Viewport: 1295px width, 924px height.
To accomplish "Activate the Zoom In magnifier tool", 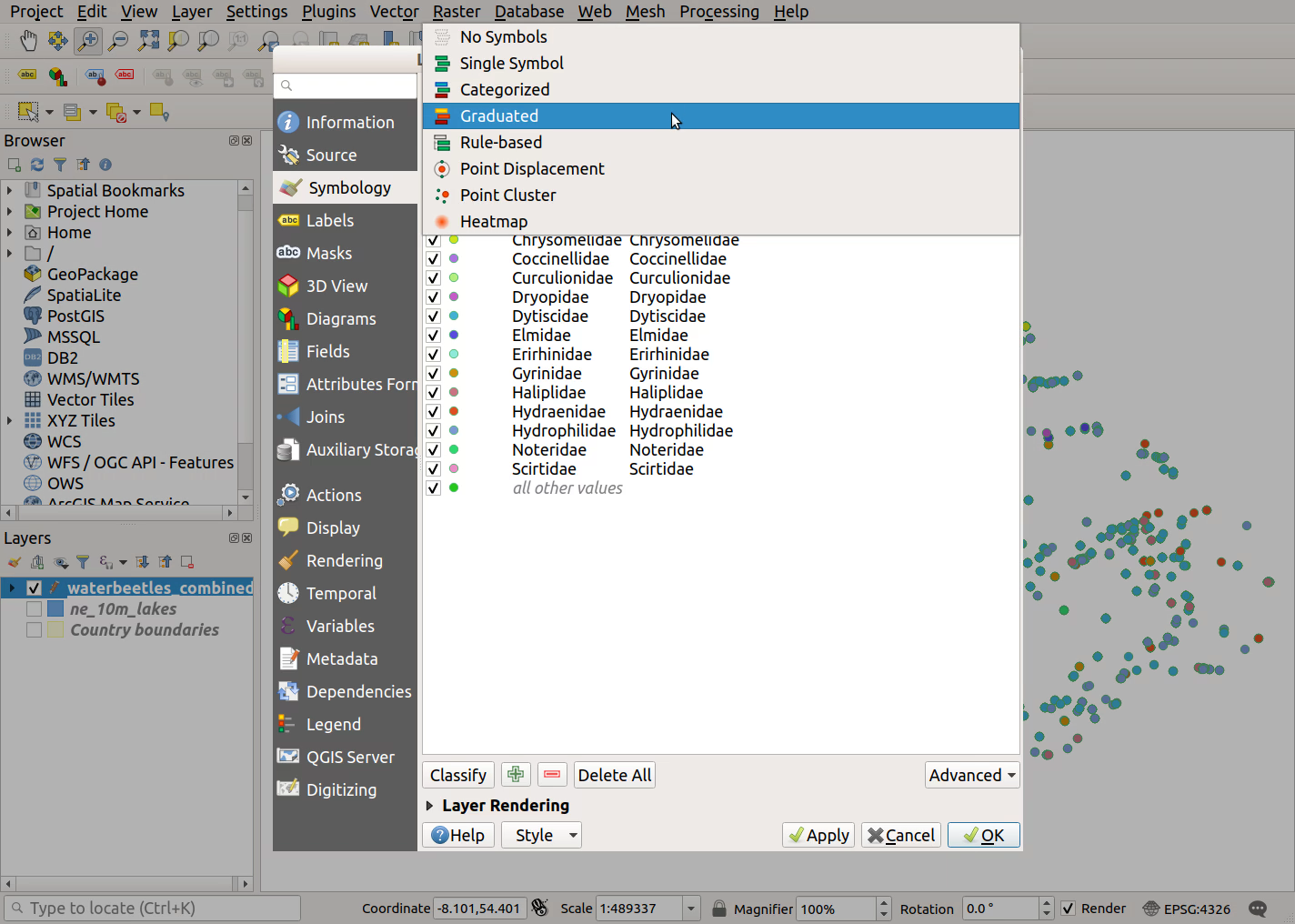I will [x=87, y=40].
